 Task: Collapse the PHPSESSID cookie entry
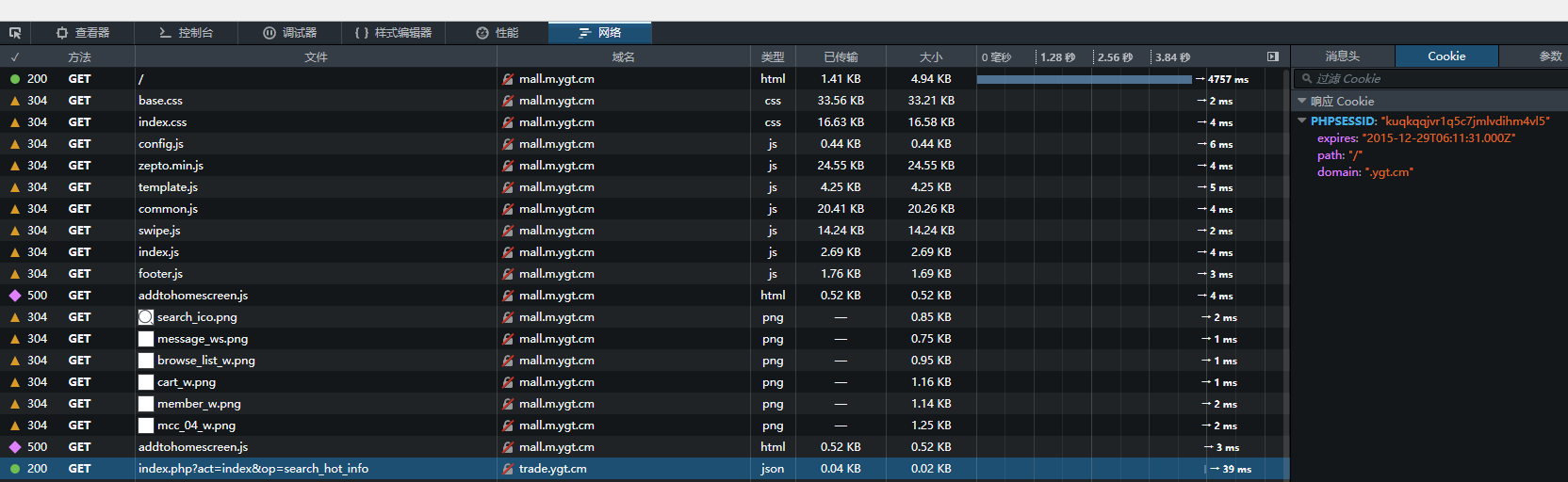[1302, 120]
